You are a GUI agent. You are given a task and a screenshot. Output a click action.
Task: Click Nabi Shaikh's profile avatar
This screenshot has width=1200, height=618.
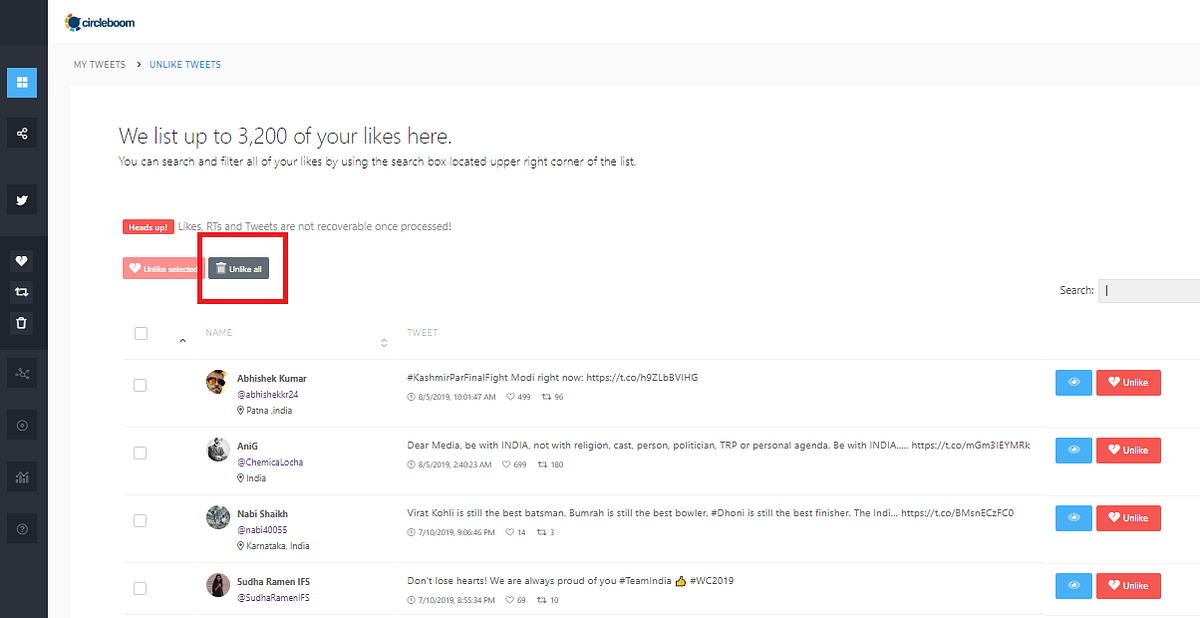(217, 517)
